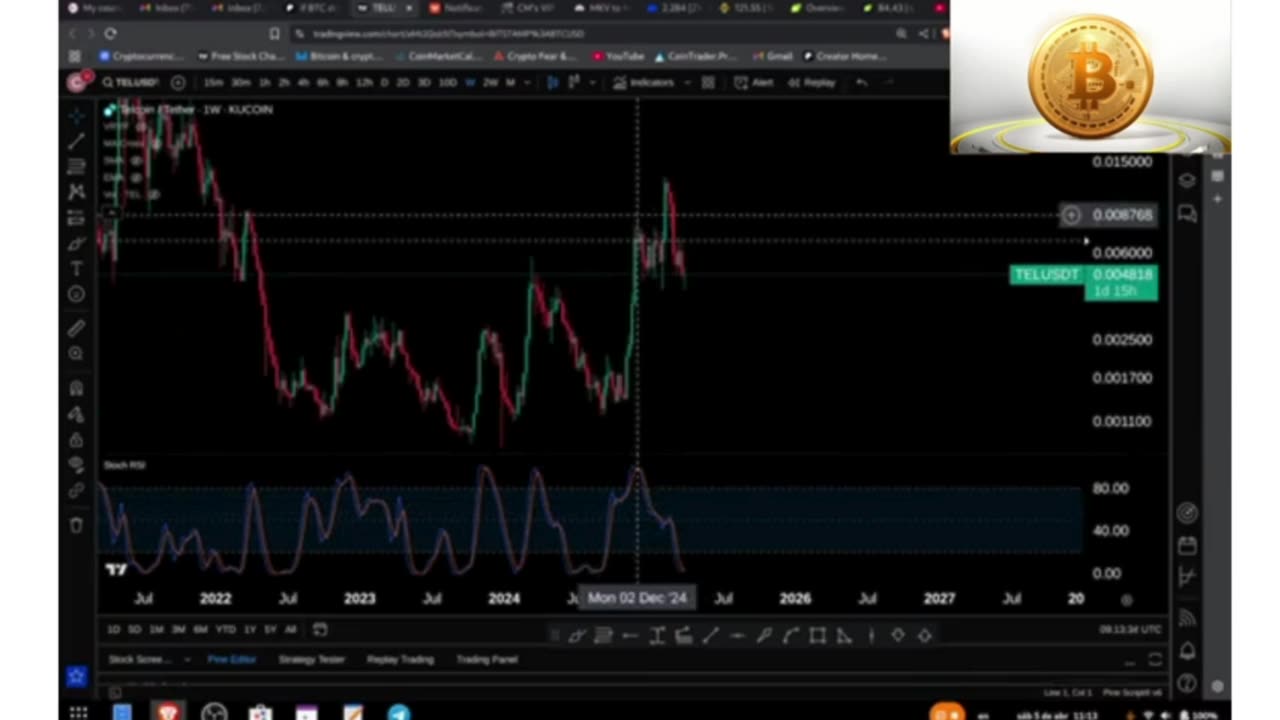Toggle hide all drawings eye icon
1280x720 pixels.
tap(76, 465)
